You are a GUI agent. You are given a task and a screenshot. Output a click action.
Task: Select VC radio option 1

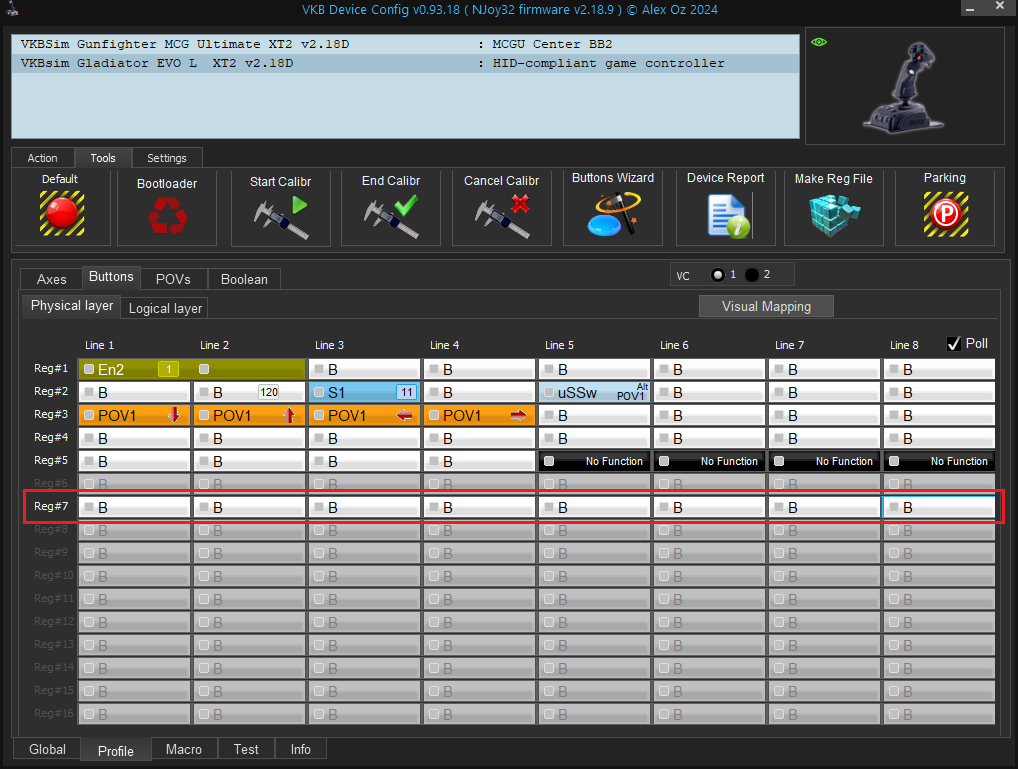717,275
